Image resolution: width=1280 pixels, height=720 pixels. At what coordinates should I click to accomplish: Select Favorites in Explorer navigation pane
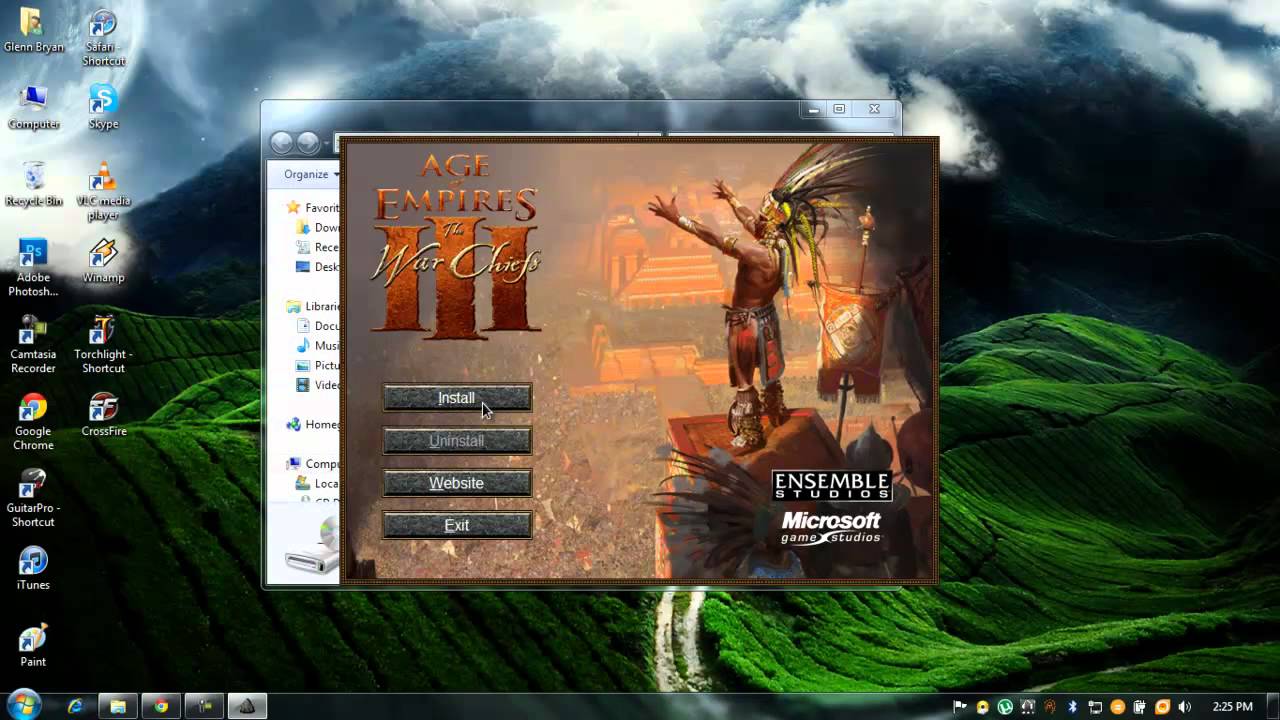313,208
